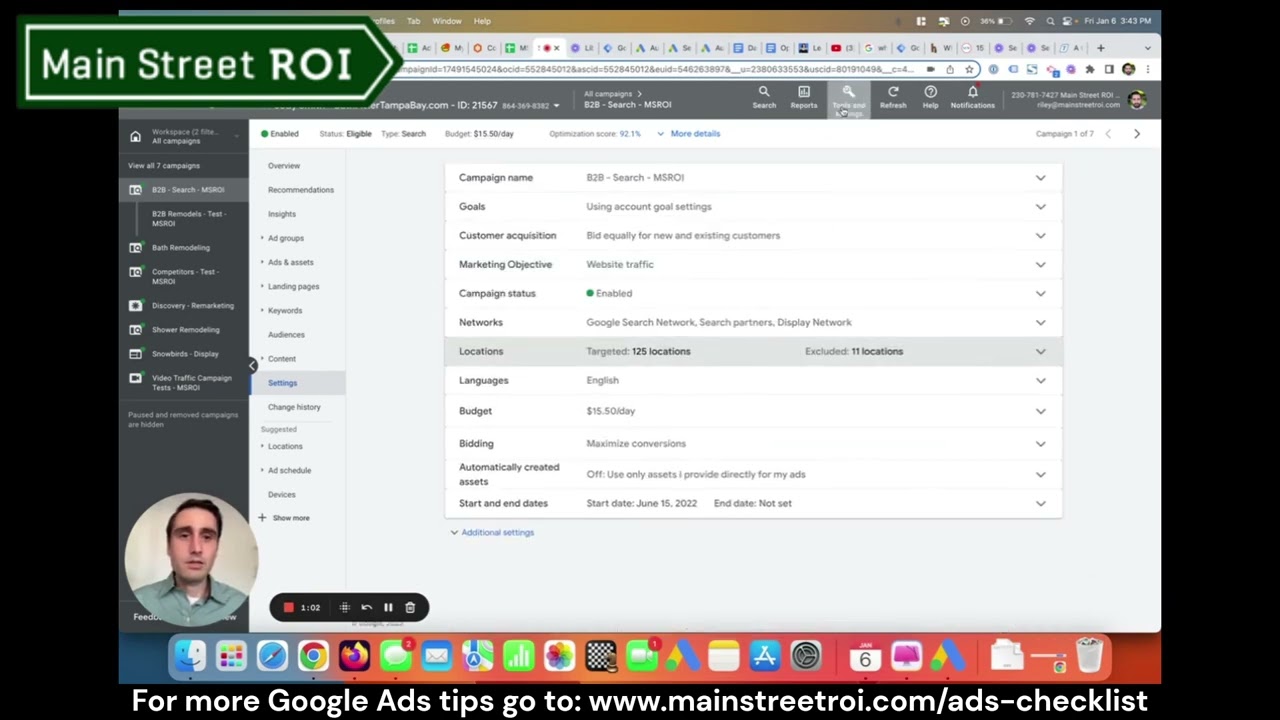The width and height of the screenshot is (1280, 720).
Task: Open Recommendations in the side menu
Action: 301,190
